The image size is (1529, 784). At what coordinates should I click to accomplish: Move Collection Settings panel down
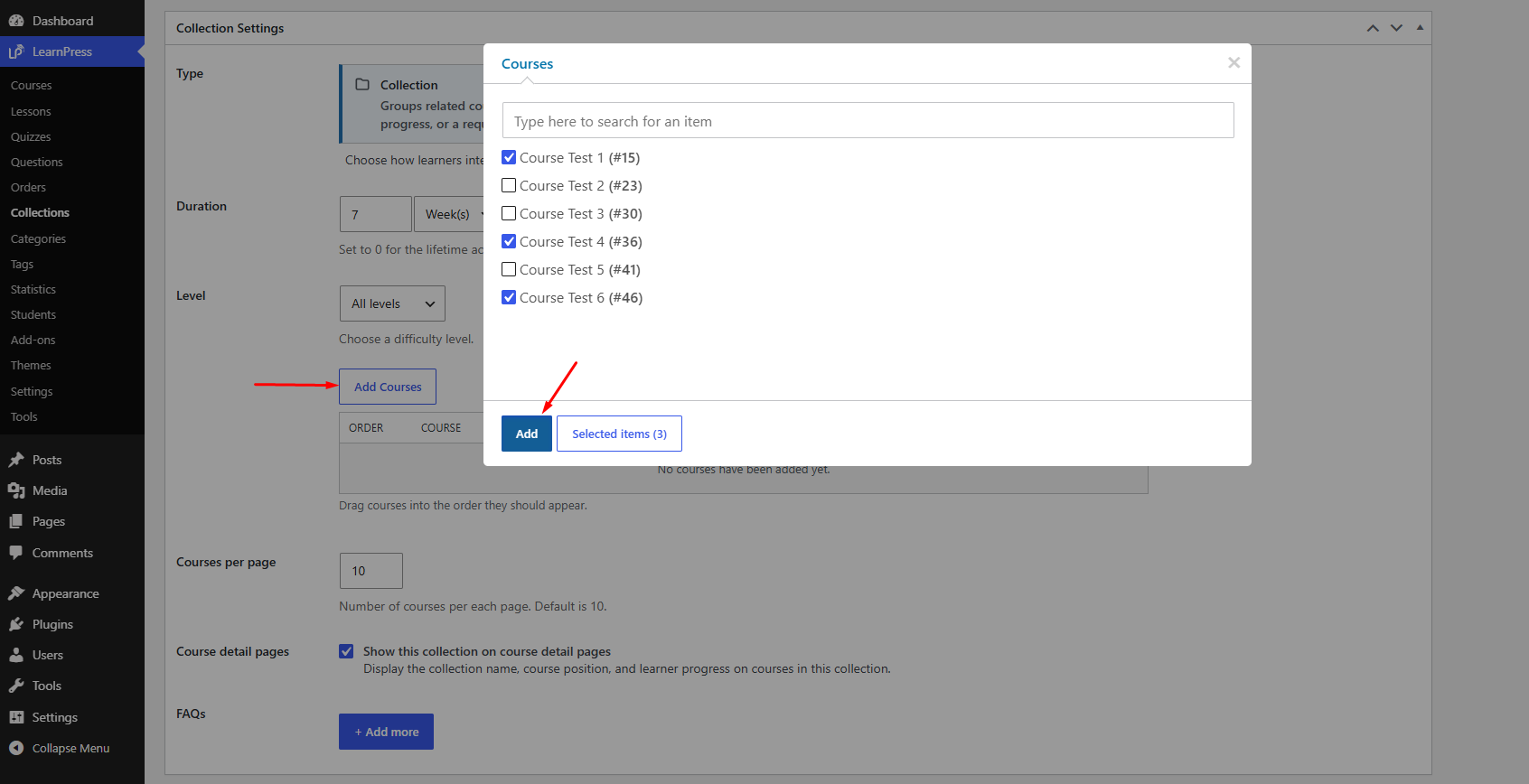pos(1396,28)
